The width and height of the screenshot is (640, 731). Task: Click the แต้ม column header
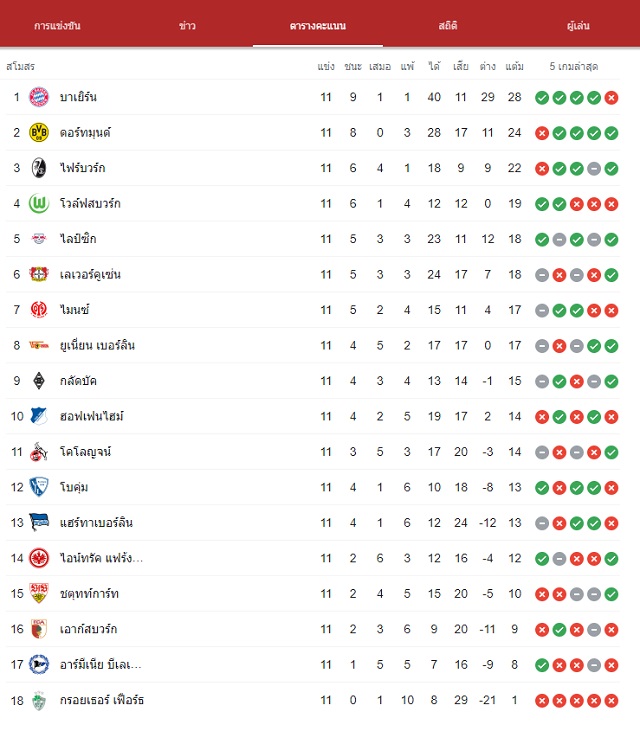515,66
